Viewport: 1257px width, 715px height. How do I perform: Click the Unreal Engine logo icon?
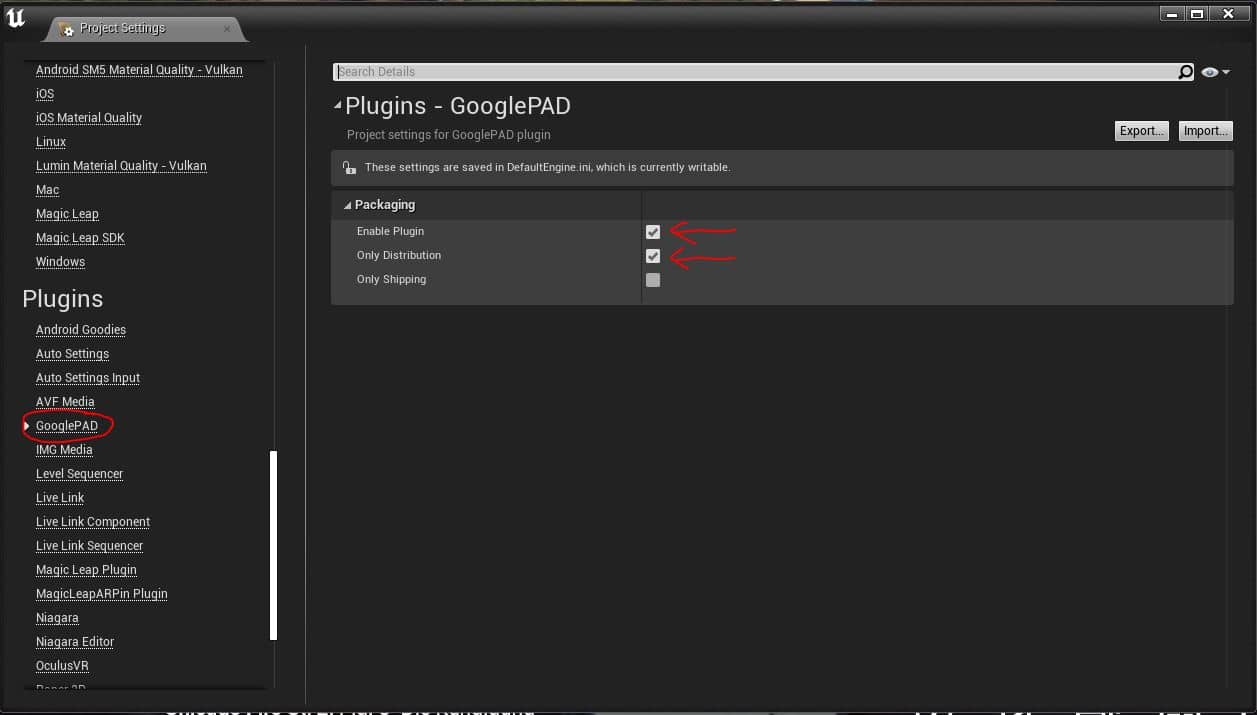tap(16, 18)
